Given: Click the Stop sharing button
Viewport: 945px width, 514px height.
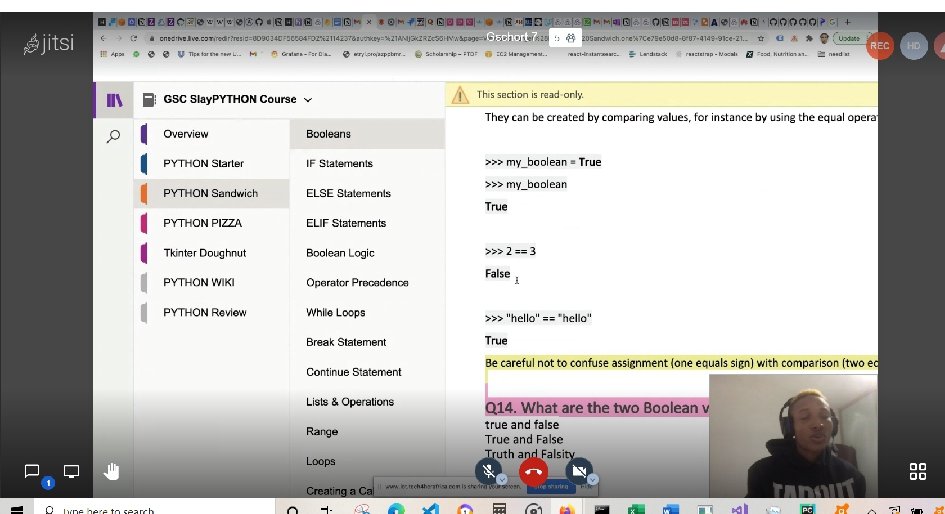Looking at the screenshot, I should pyautogui.click(x=551, y=486).
